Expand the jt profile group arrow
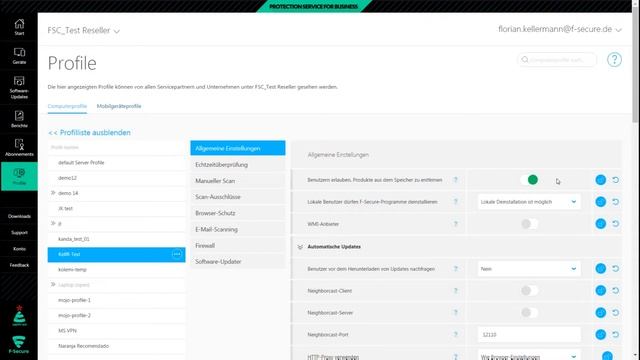 coord(53,223)
